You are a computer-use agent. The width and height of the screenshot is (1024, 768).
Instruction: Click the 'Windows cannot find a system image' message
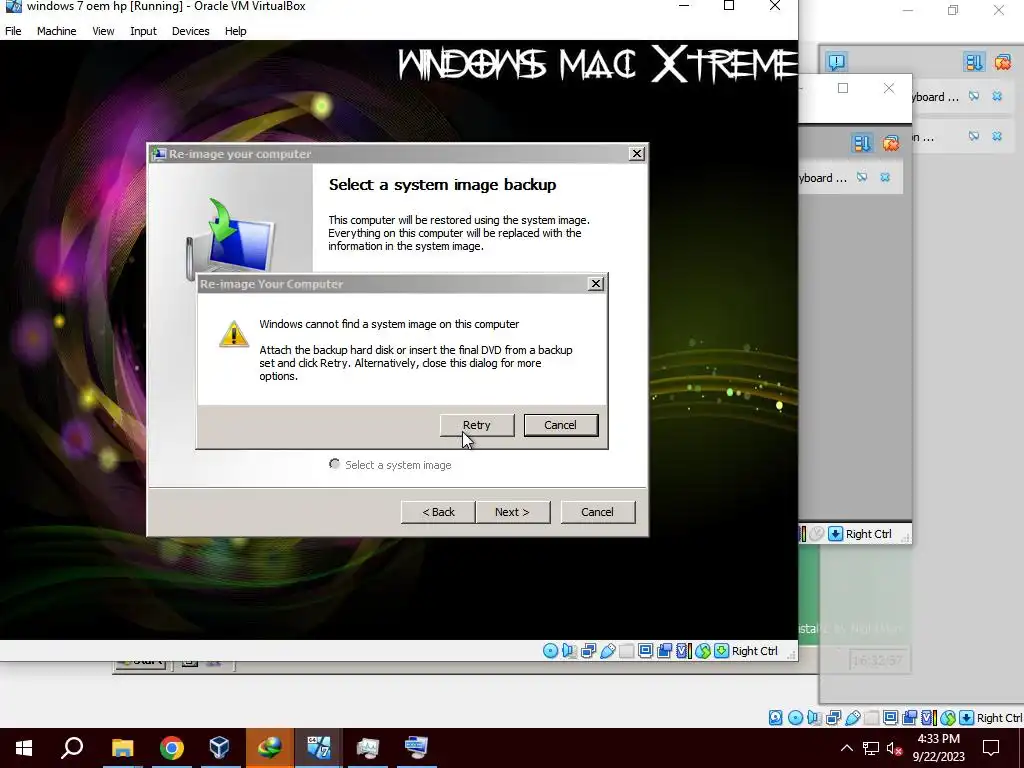pos(389,324)
